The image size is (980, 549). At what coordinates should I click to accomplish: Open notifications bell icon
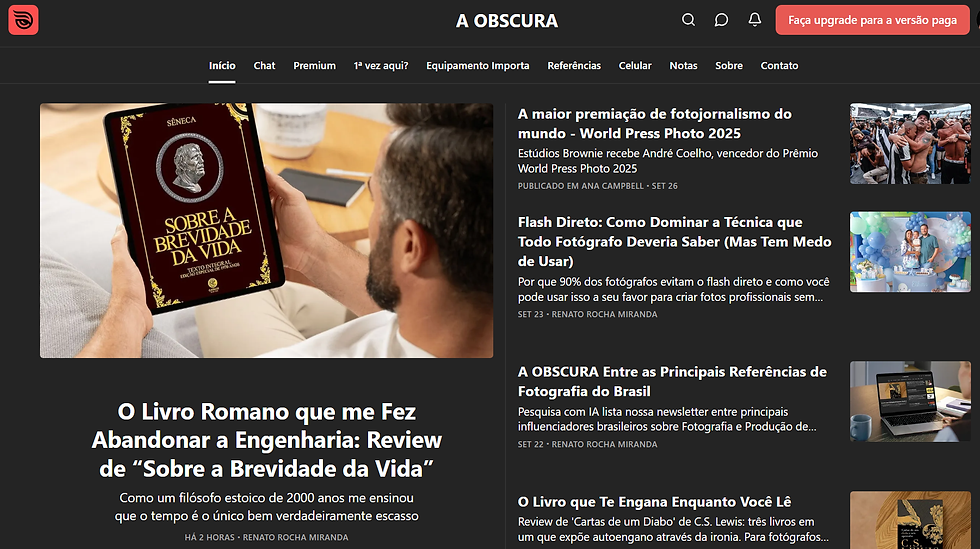(754, 20)
